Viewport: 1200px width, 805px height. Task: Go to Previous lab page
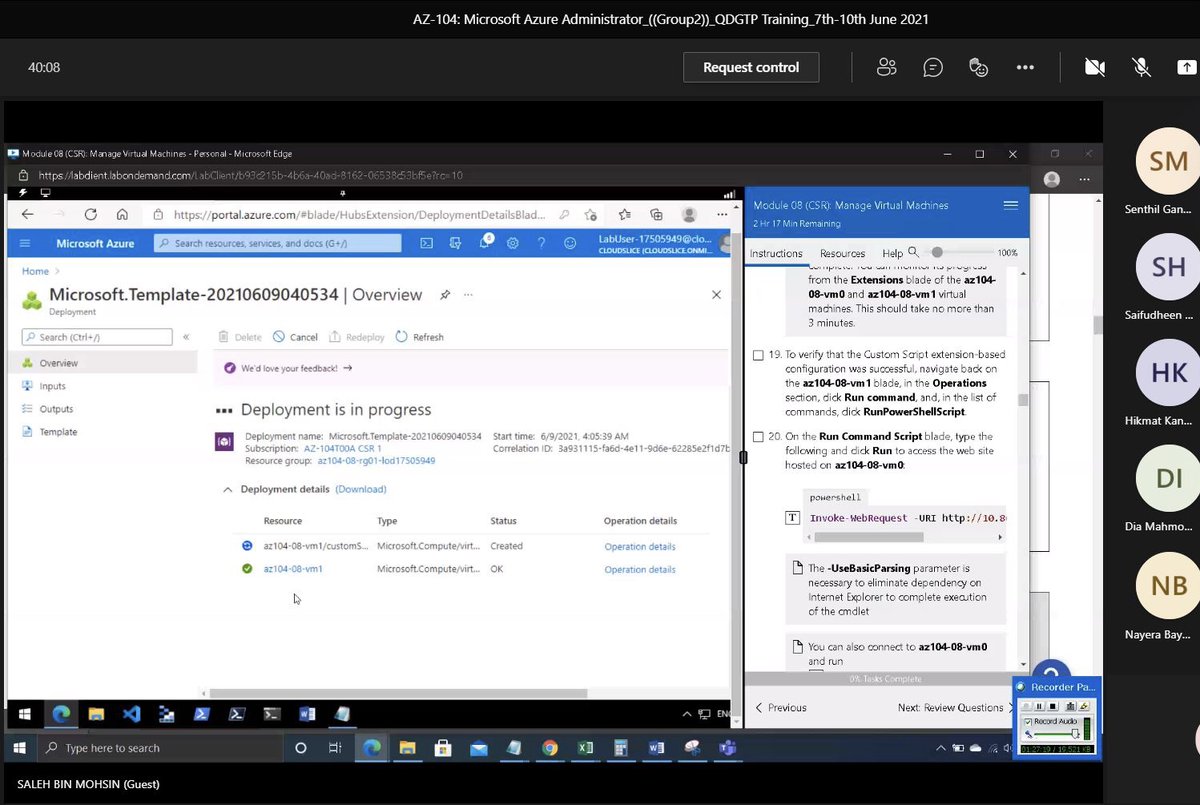[x=781, y=707]
